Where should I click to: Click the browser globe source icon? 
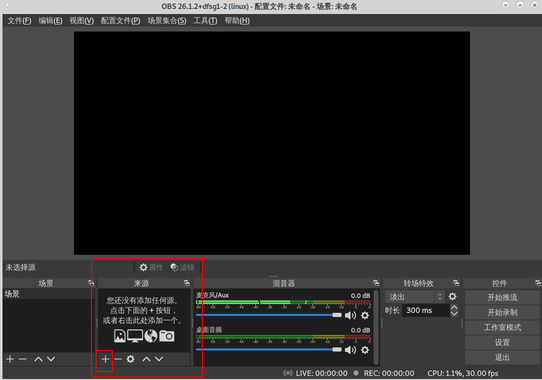tap(151, 336)
